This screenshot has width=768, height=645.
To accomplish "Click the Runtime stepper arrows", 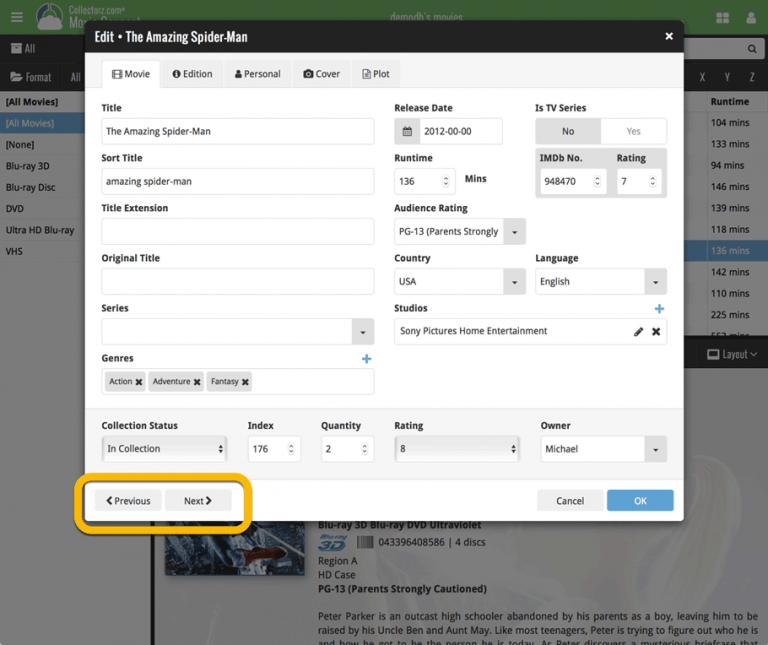I will click(445, 181).
